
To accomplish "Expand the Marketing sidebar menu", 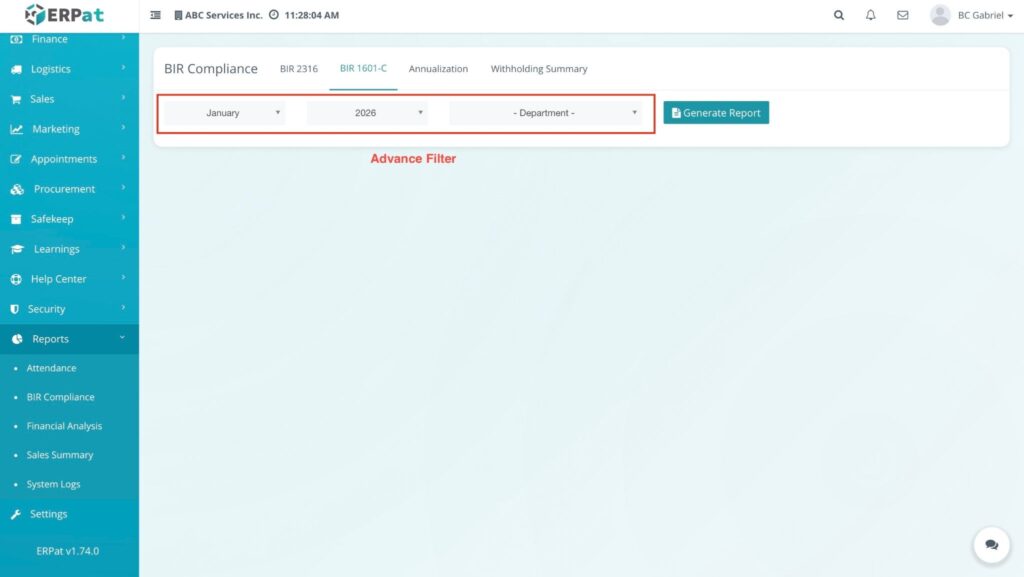I will 69,129.
